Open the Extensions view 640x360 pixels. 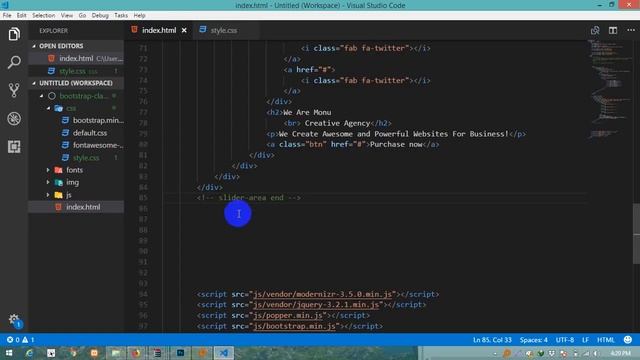click(14, 147)
